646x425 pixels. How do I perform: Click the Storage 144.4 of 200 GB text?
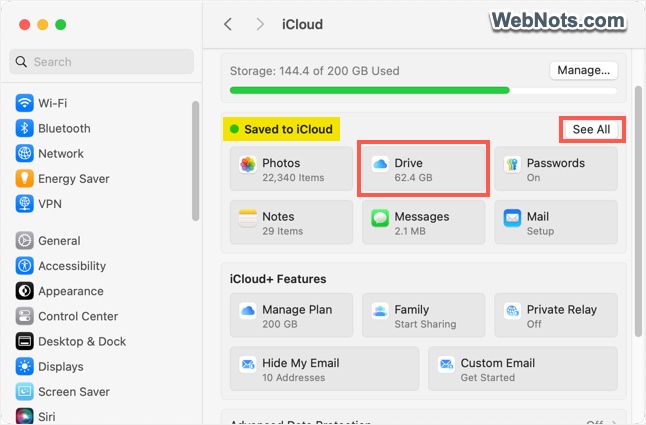pyautogui.click(x=314, y=71)
